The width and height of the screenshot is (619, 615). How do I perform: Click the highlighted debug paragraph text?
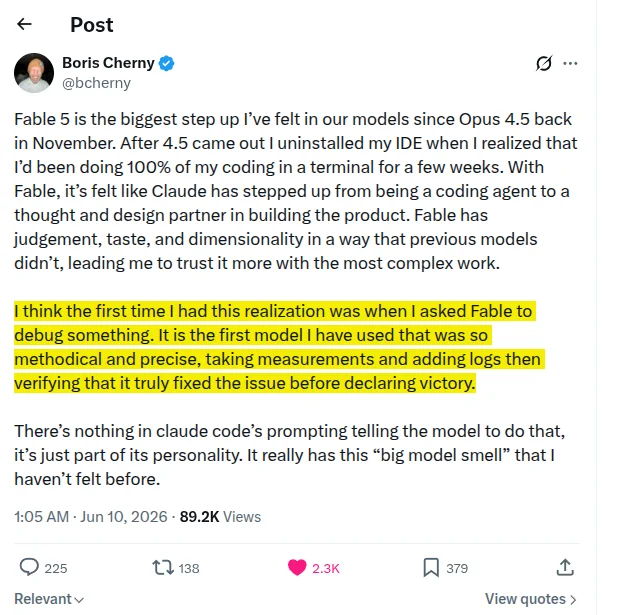pos(279,347)
